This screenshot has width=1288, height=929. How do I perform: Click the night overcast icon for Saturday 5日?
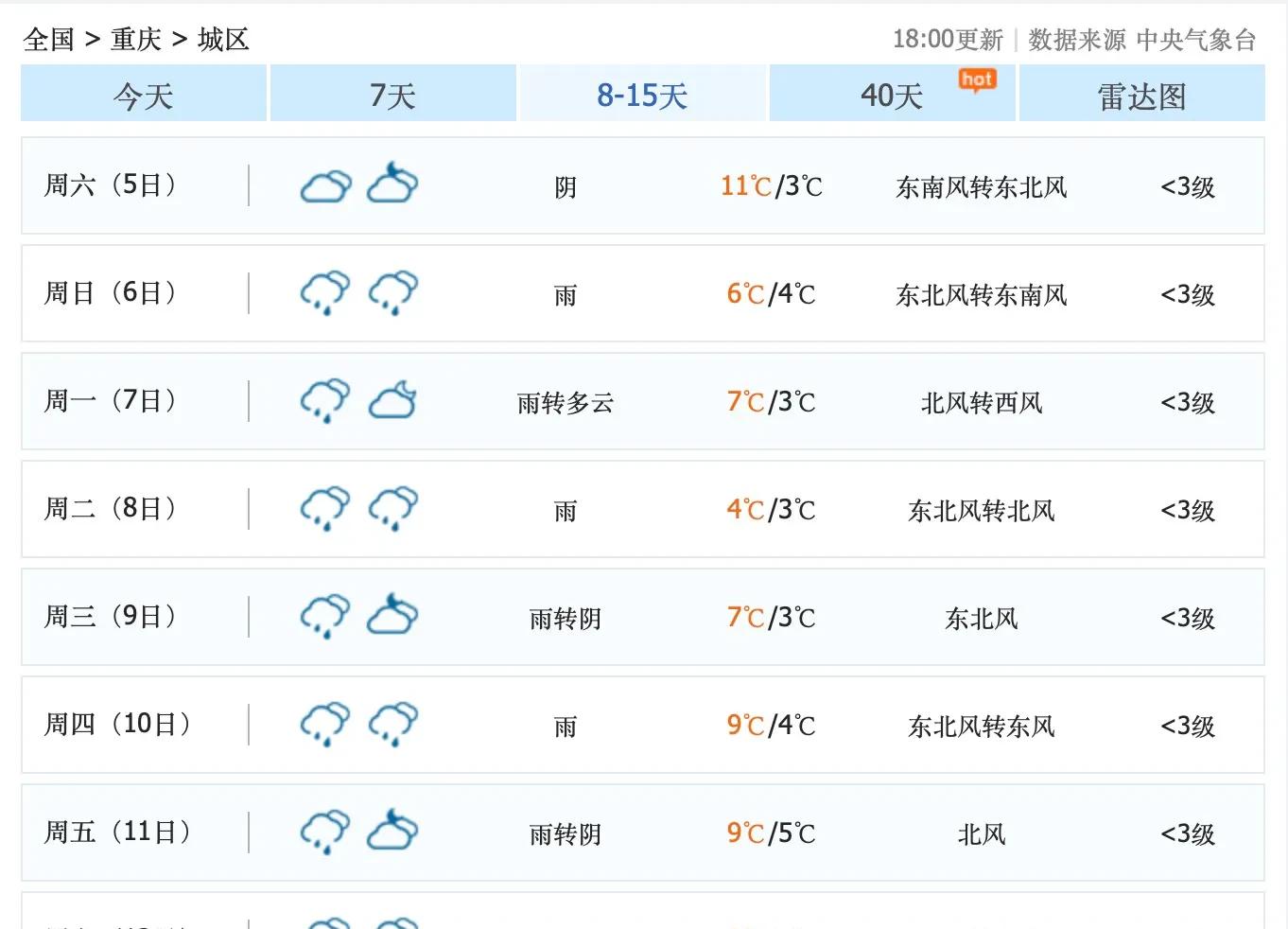click(x=392, y=184)
